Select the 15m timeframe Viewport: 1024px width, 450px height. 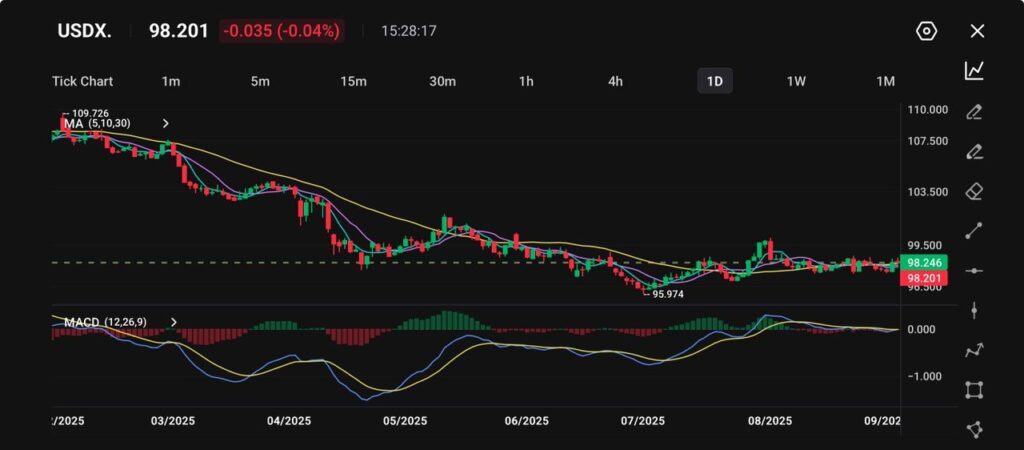352,81
